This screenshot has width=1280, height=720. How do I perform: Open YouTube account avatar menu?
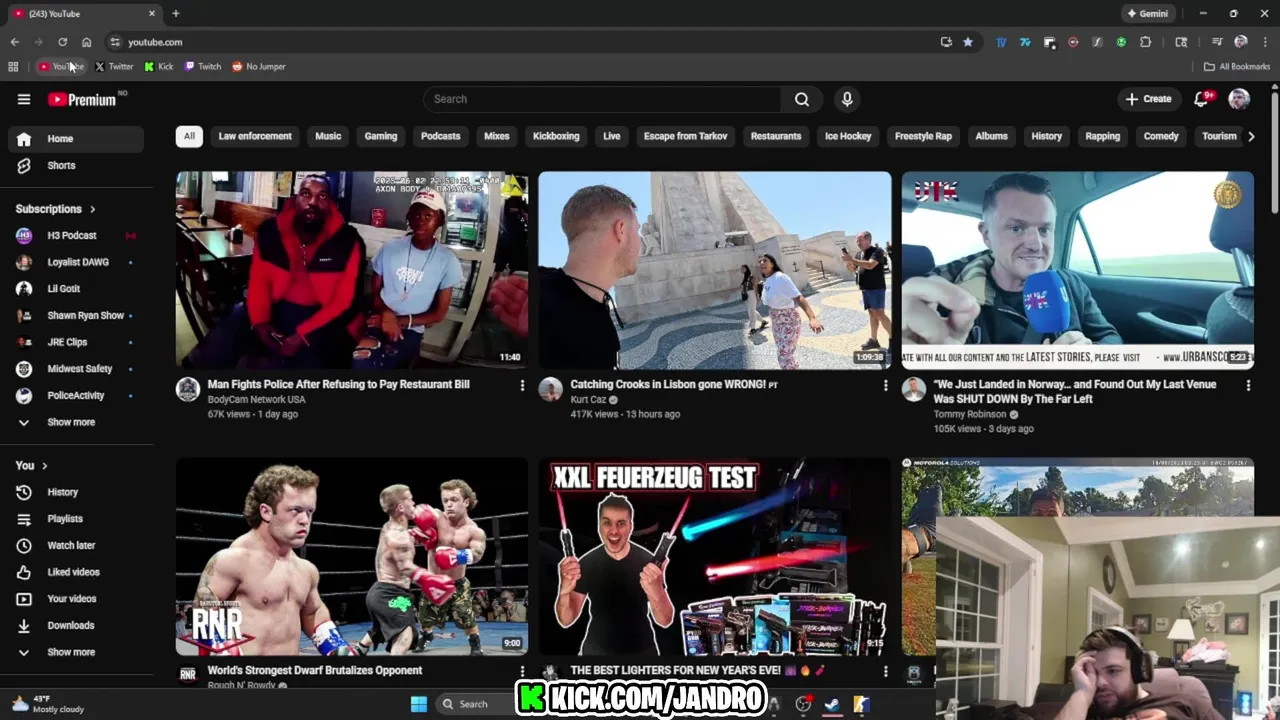click(x=1239, y=99)
